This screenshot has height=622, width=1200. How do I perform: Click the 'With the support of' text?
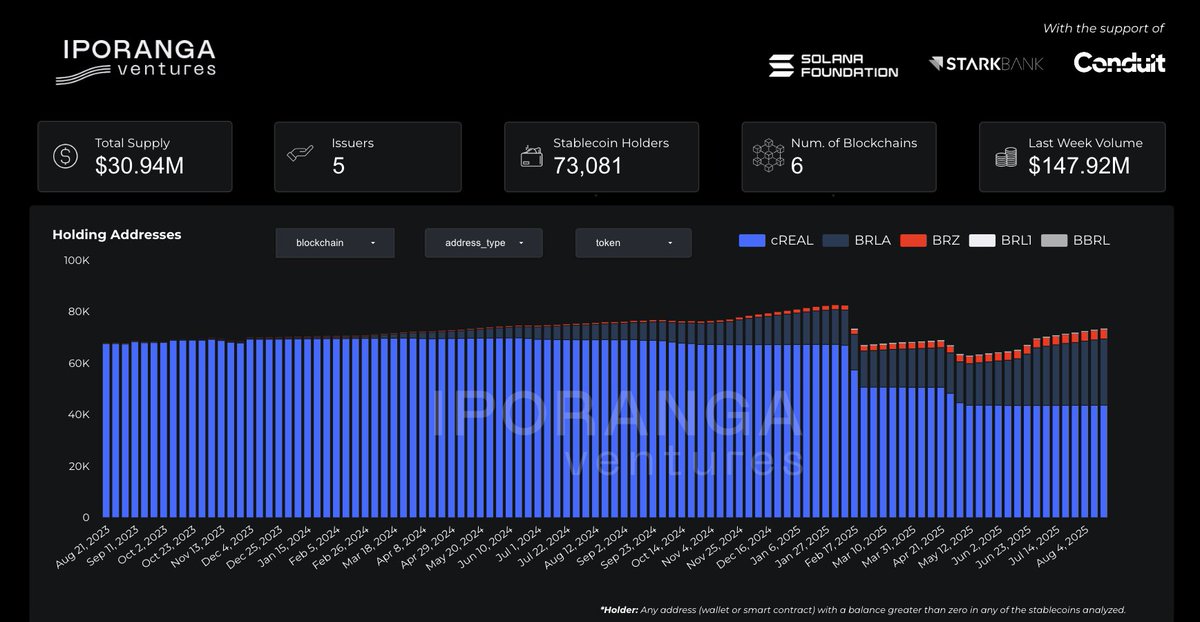[1103, 28]
